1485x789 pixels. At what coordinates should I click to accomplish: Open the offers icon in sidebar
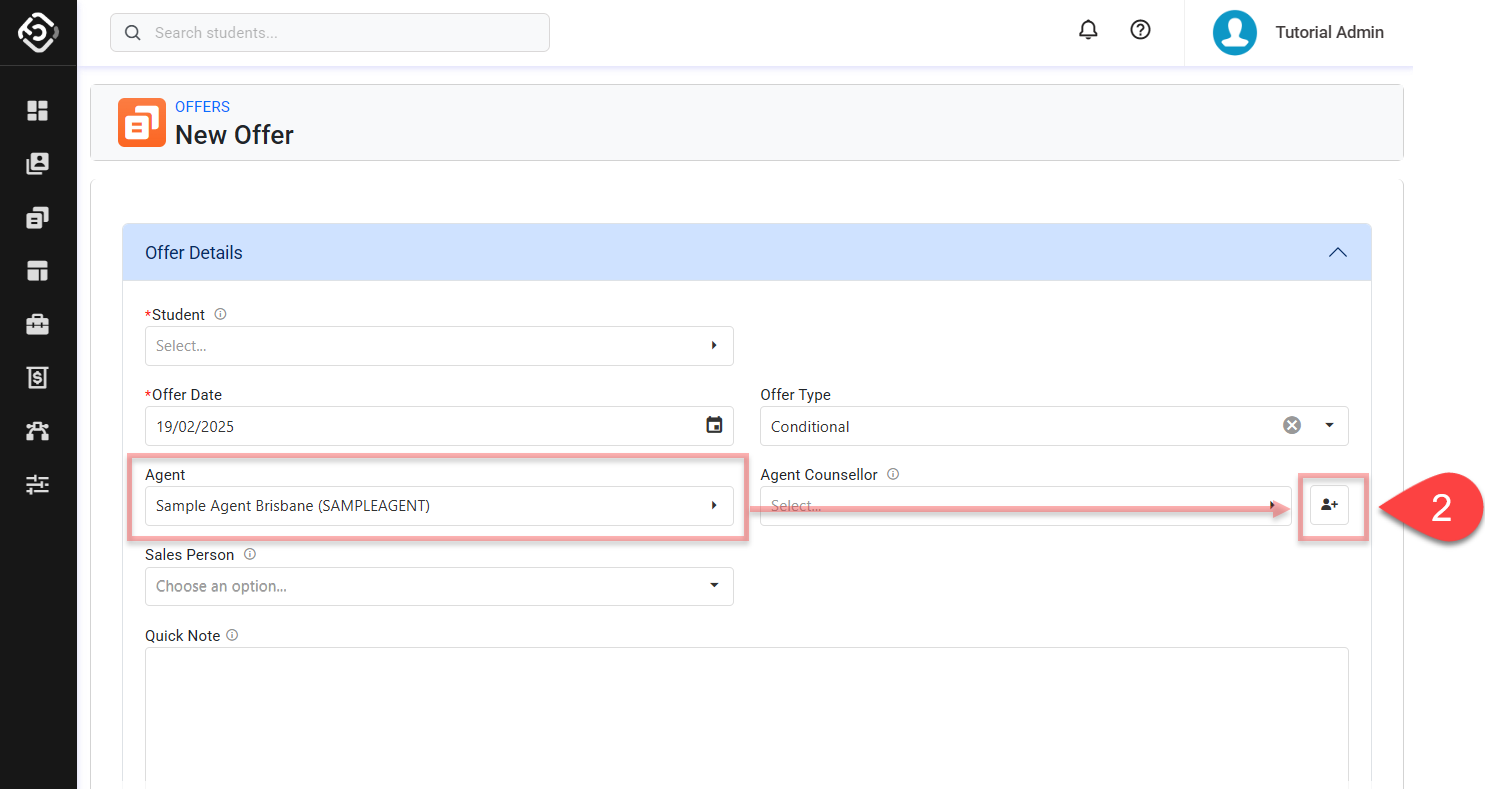(x=37, y=218)
